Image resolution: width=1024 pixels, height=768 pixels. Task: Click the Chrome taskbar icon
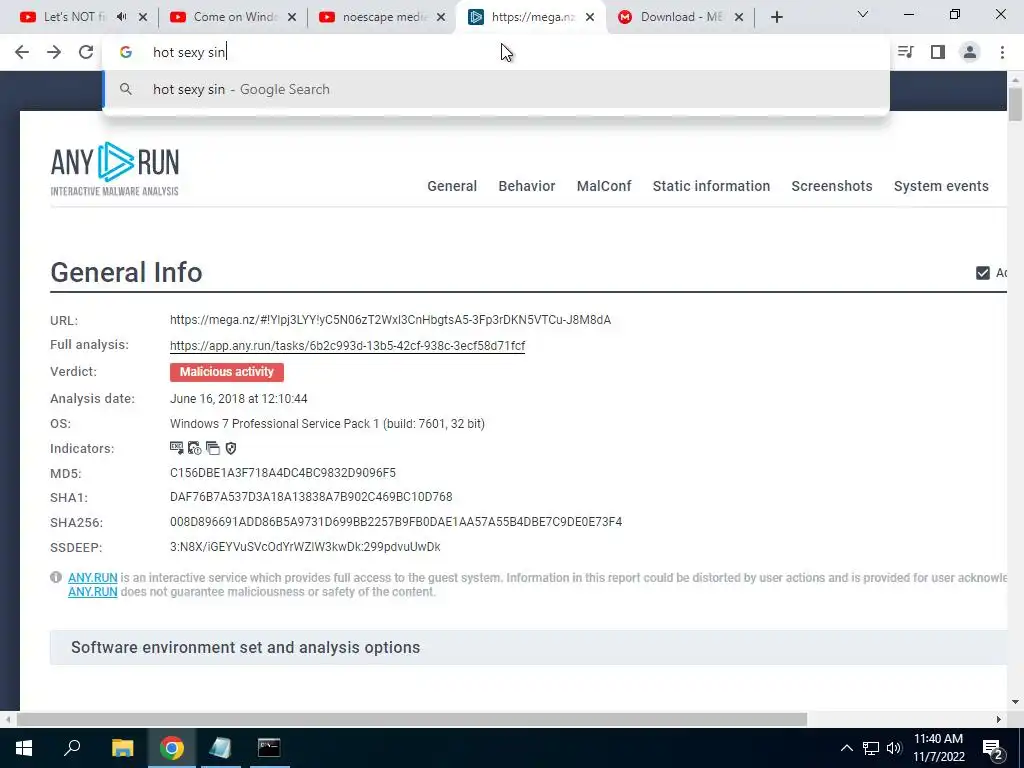pos(172,748)
